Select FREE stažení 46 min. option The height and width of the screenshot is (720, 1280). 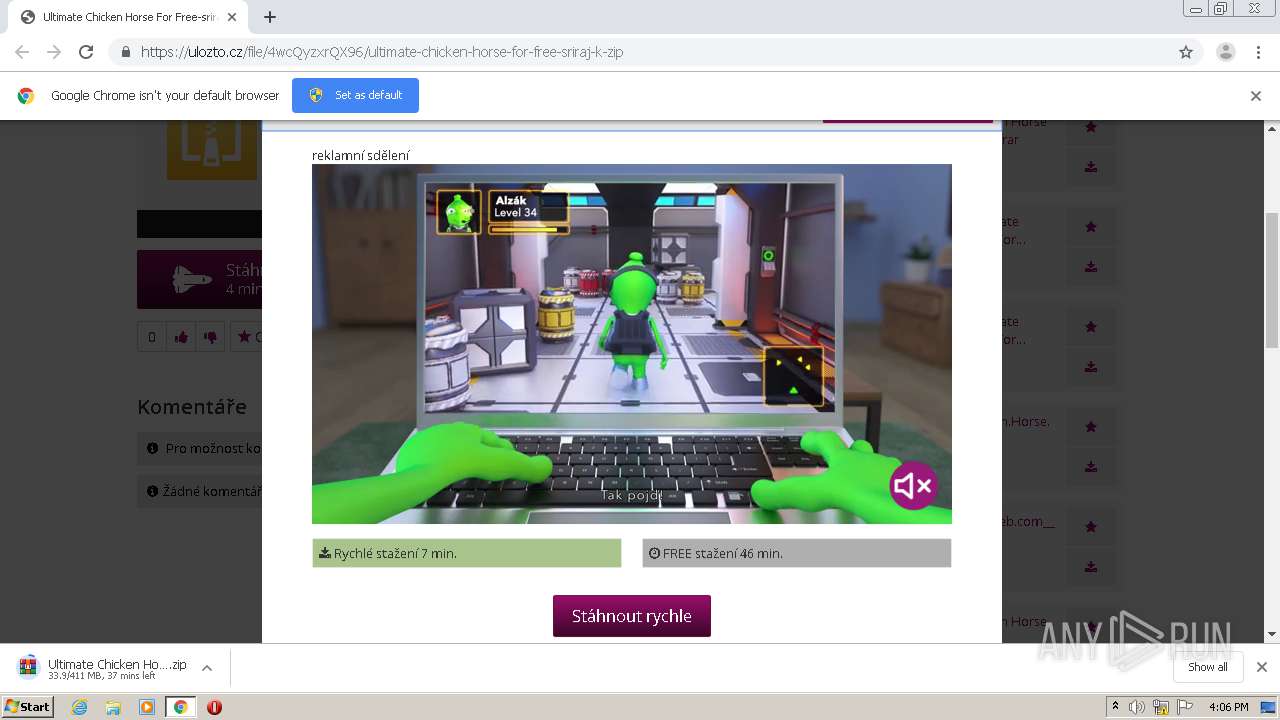[796, 553]
